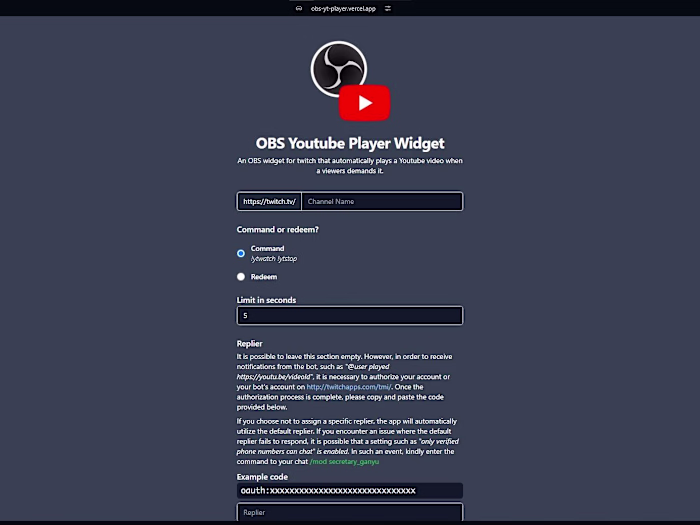
Task: Click the oauth example code text
Action: coord(329,491)
